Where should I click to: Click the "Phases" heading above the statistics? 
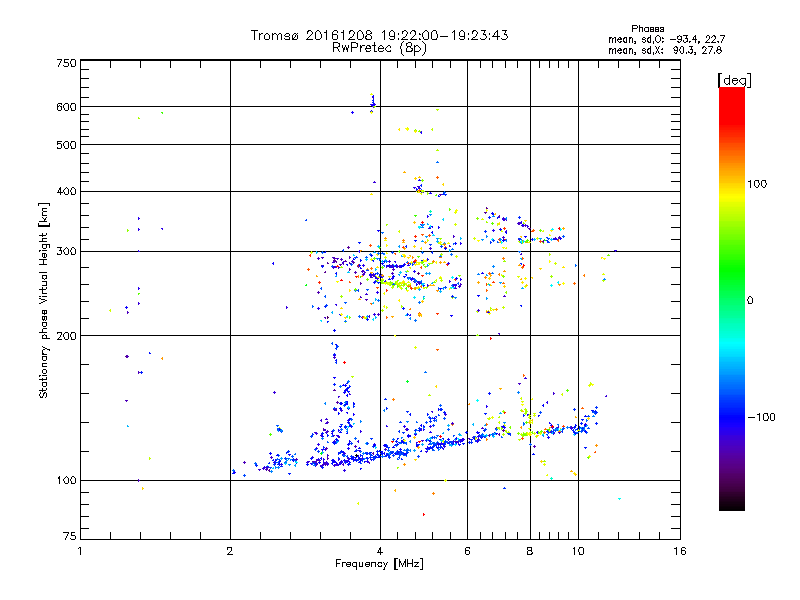647,29
